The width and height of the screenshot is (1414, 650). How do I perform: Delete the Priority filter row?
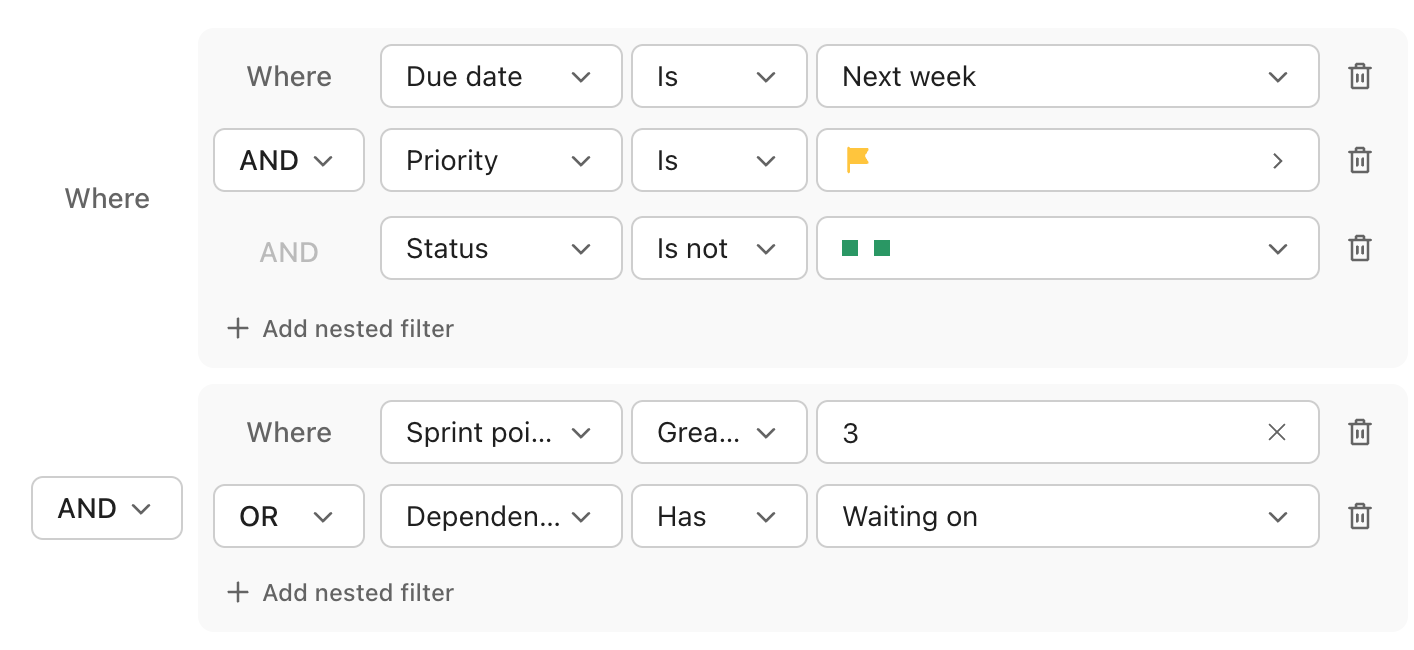pyautogui.click(x=1359, y=161)
